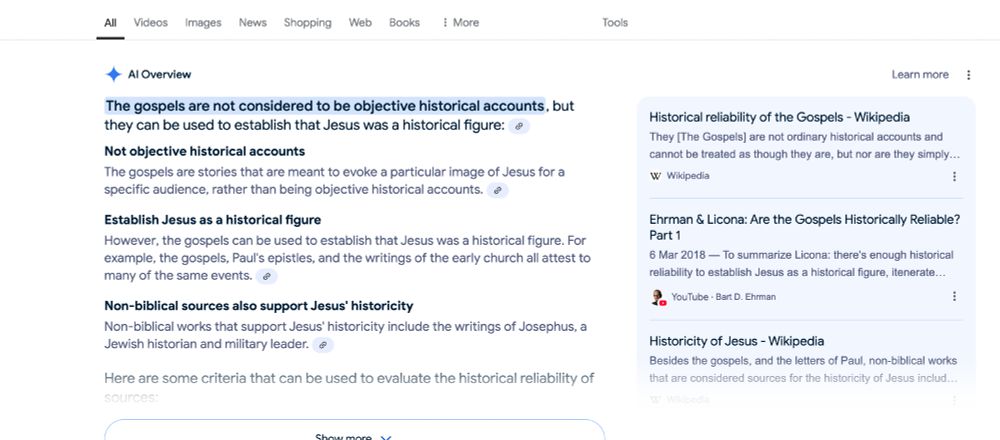This screenshot has width=1000, height=440.
Task: Click the Learn more link
Action: pyautogui.click(x=920, y=75)
